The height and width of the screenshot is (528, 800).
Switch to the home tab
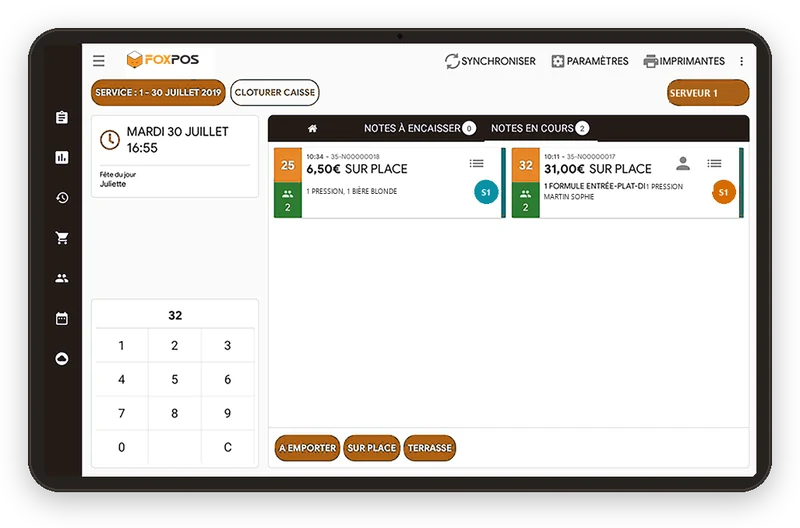(x=312, y=129)
